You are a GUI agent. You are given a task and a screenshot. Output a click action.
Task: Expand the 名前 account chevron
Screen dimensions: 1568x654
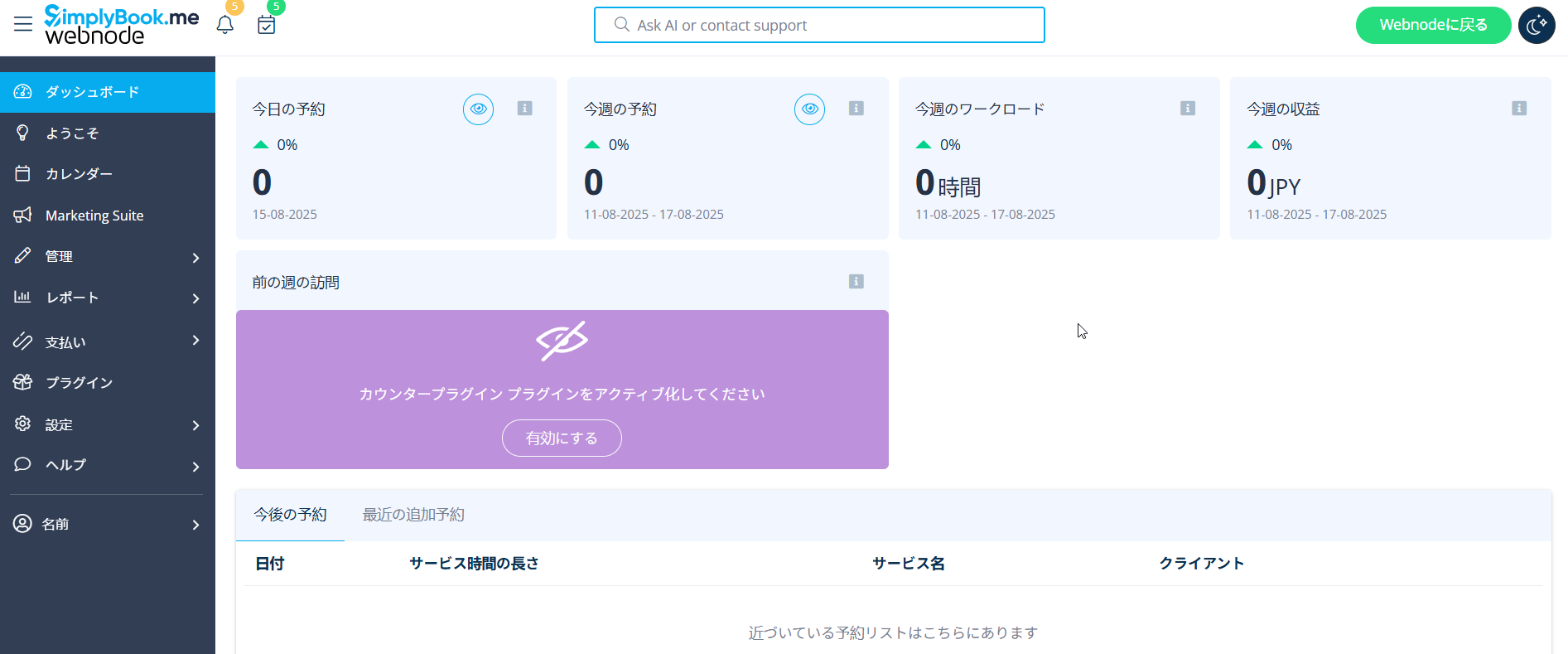point(195,525)
